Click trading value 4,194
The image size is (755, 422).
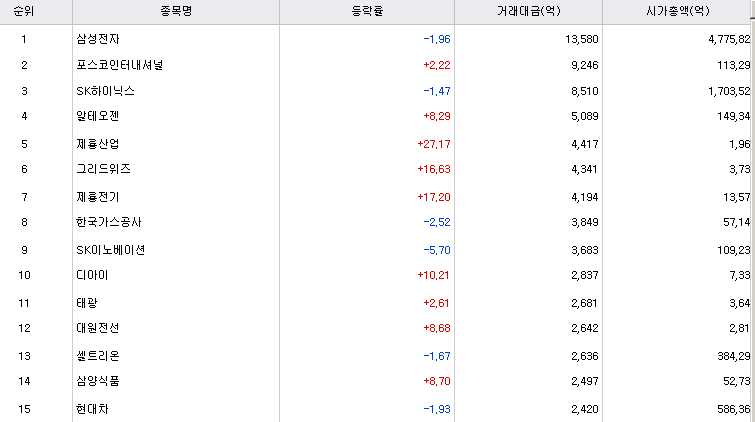pyautogui.click(x=585, y=197)
